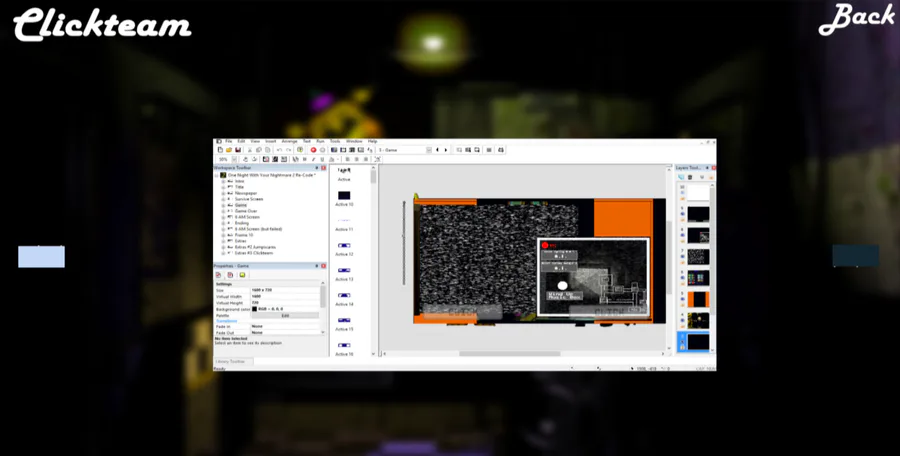Click the Settings tab icon in Properties

[x=218, y=275]
